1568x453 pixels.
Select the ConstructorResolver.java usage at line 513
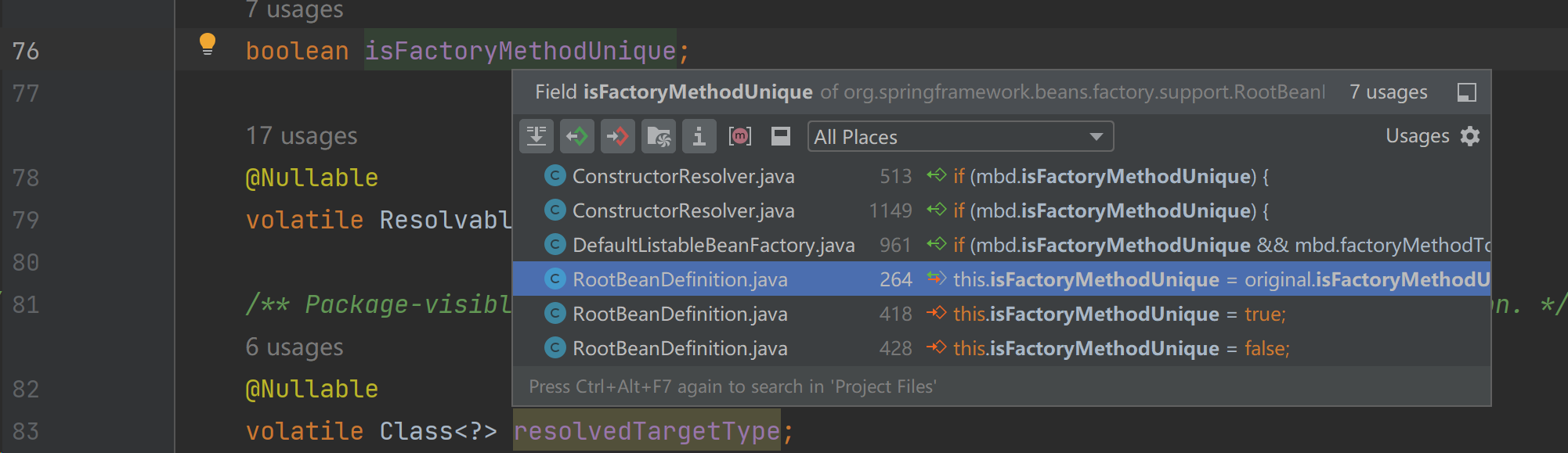tap(683, 177)
